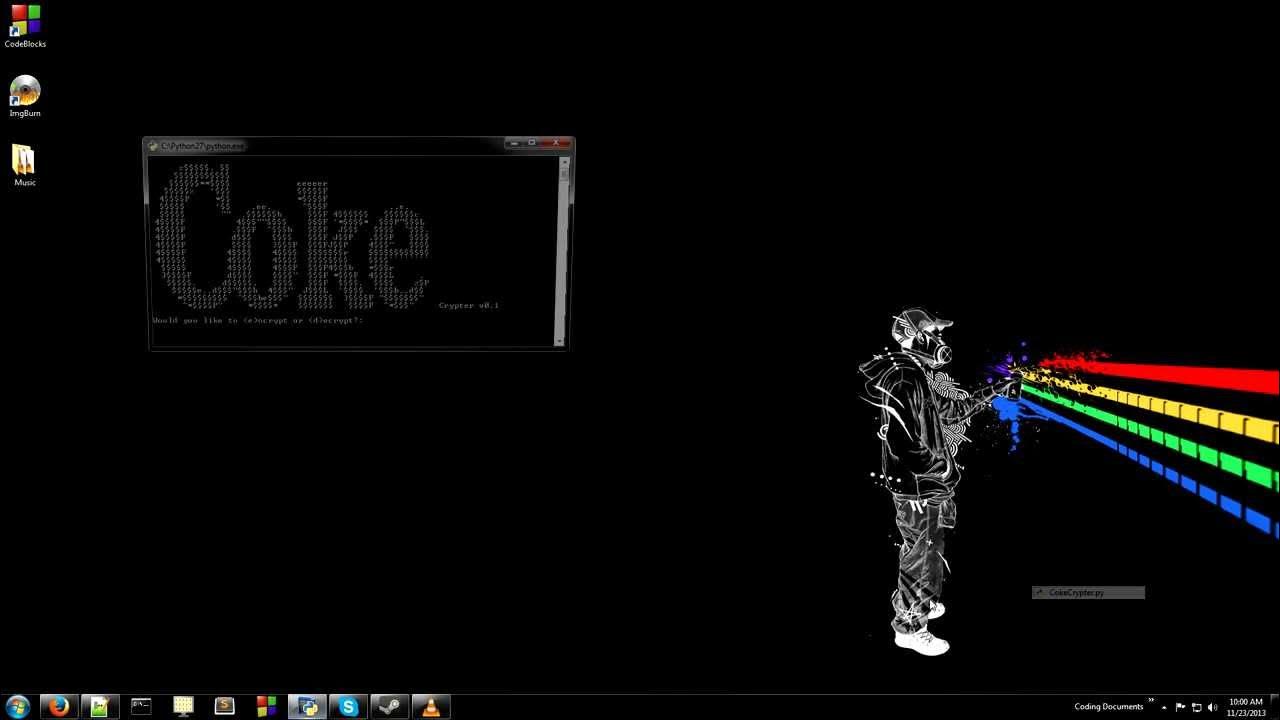The height and width of the screenshot is (720, 1280).
Task: Maximize the python.exe console window
Action: [x=532, y=143]
